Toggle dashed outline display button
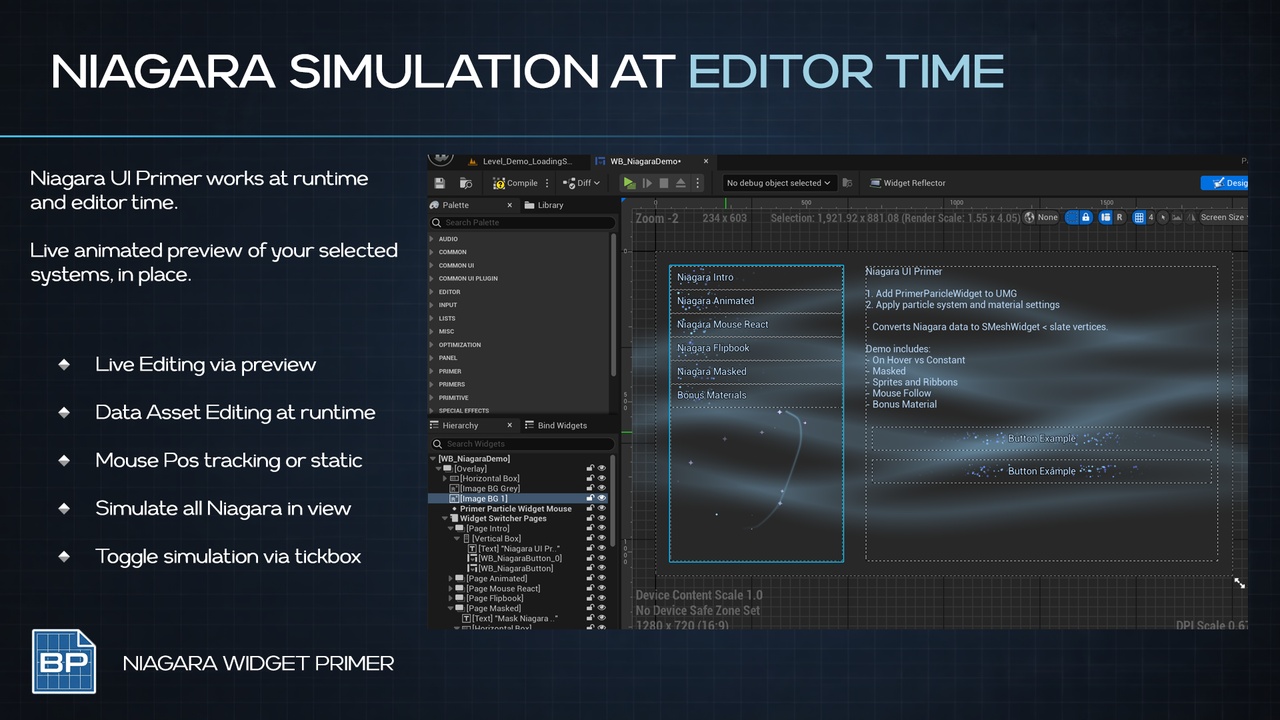The width and height of the screenshot is (1280, 720). coord(1071,217)
